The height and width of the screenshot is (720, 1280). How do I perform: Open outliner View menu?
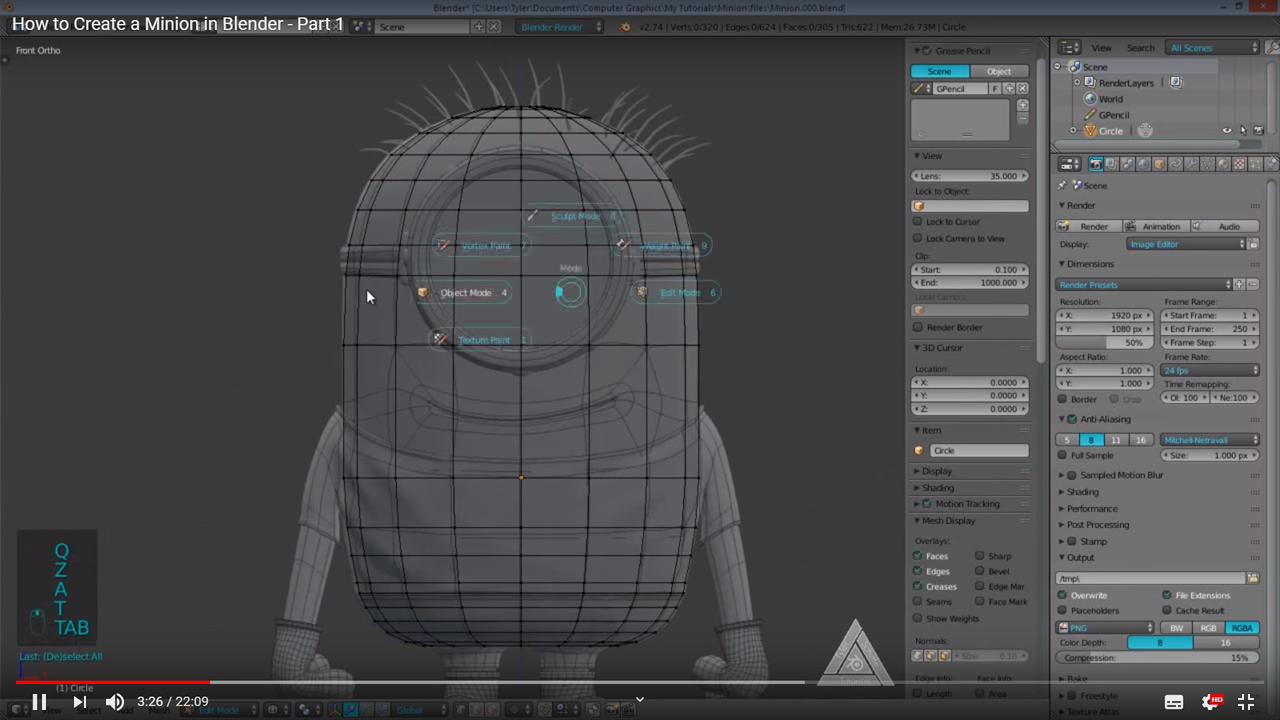(x=1101, y=48)
